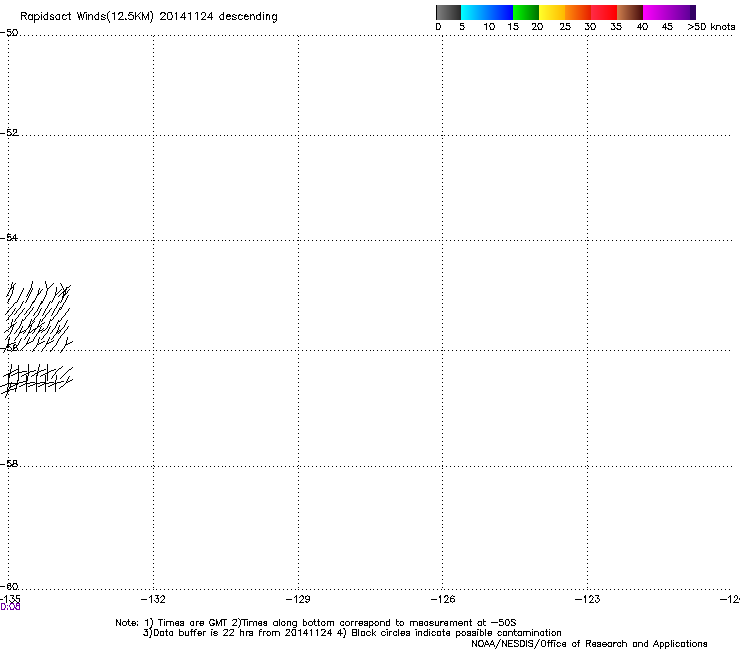740x650 pixels.
Task: Click the legend label '10'
Action: (x=489, y=27)
